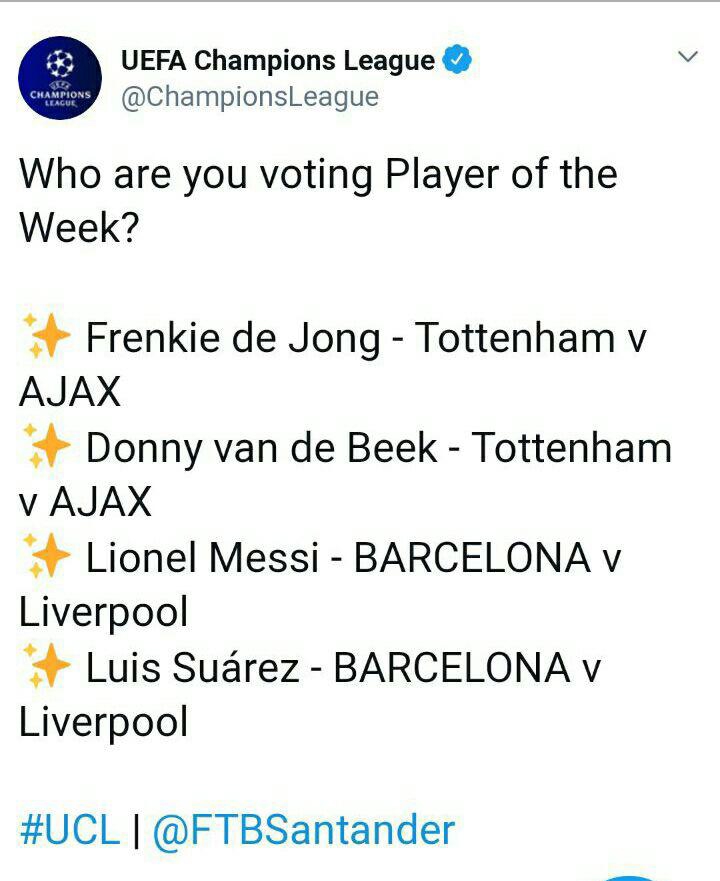This screenshot has width=720, height=881.
Task: Open the #UCL hashtag
Action: click(x=70, y=830)
